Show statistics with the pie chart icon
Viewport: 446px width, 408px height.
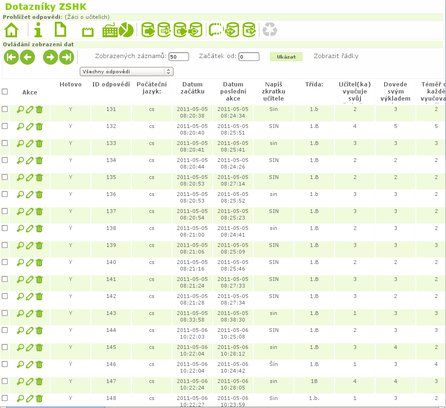pyautogui.click(x=126, y=30)
